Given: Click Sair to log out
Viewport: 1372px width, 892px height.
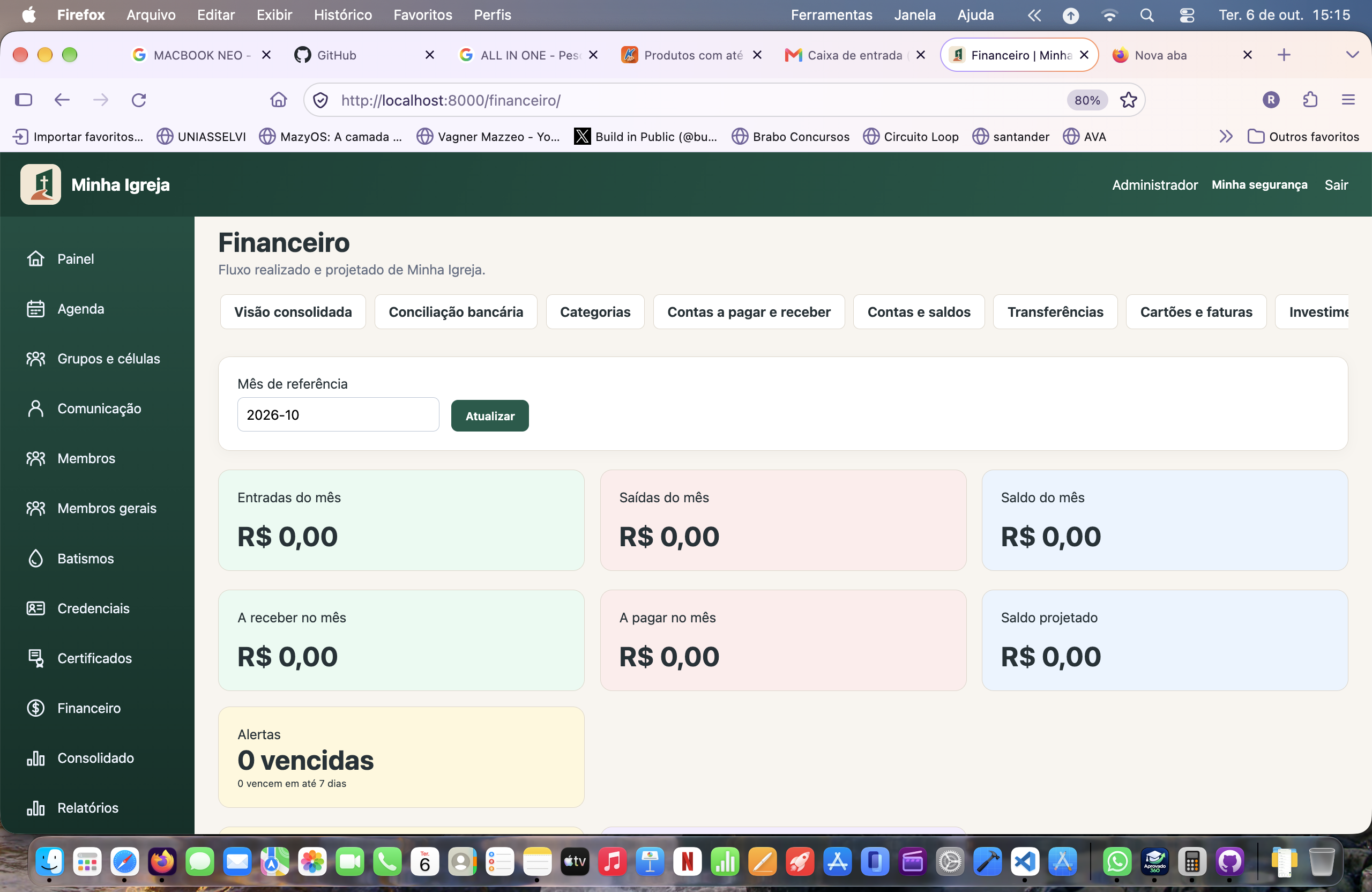Looking at the screenshot, I should click(x=1336, y=184).
